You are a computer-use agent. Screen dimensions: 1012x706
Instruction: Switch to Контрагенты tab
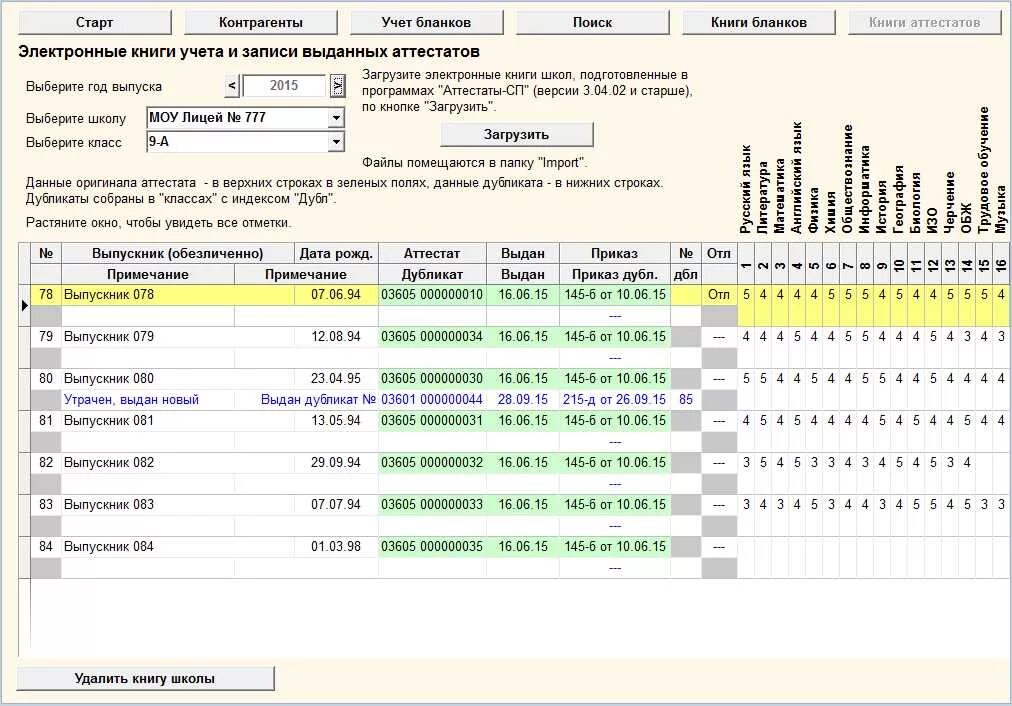[x=260, y=23]
